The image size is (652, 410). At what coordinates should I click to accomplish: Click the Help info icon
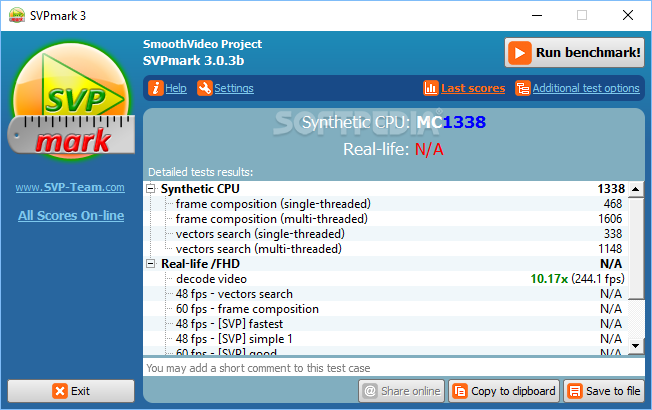click(x=156, y=88)
